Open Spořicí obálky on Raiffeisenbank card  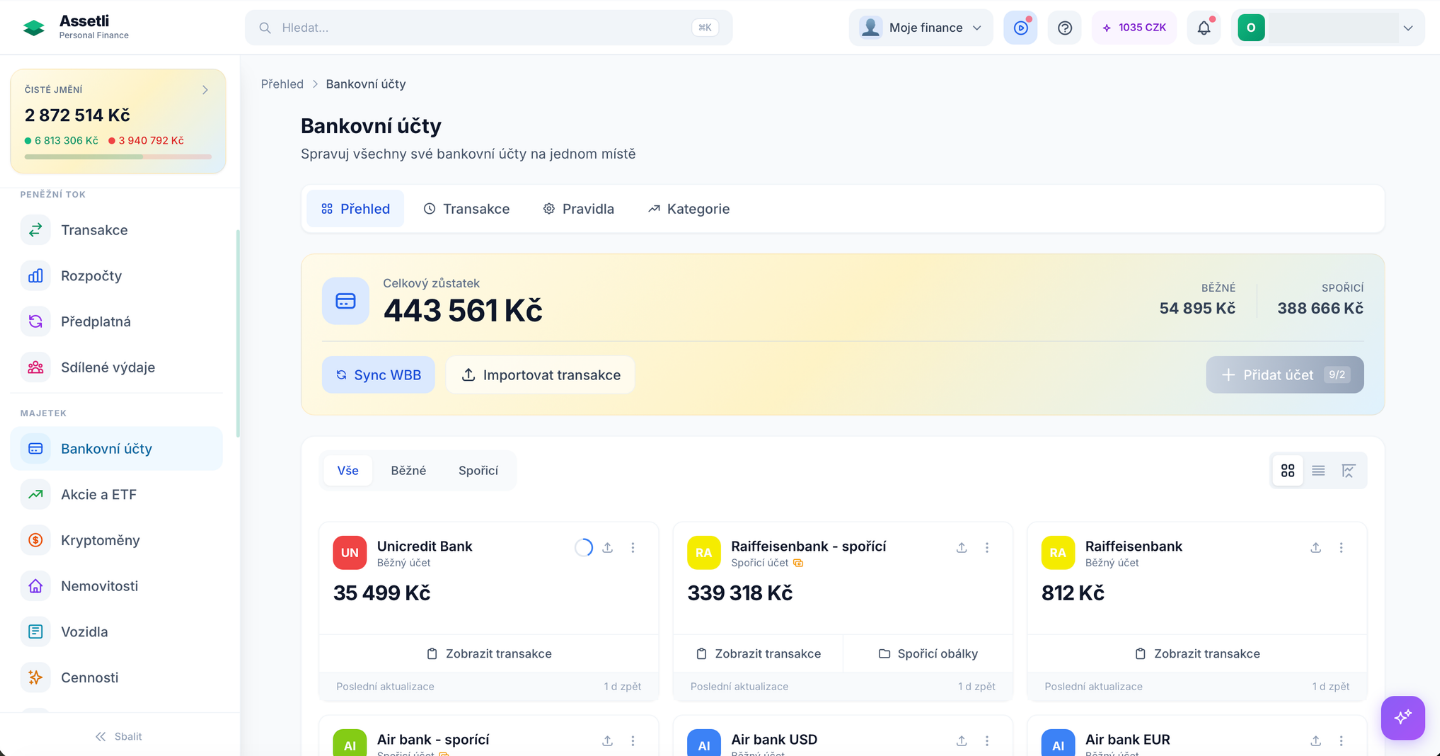coord(928,654)
